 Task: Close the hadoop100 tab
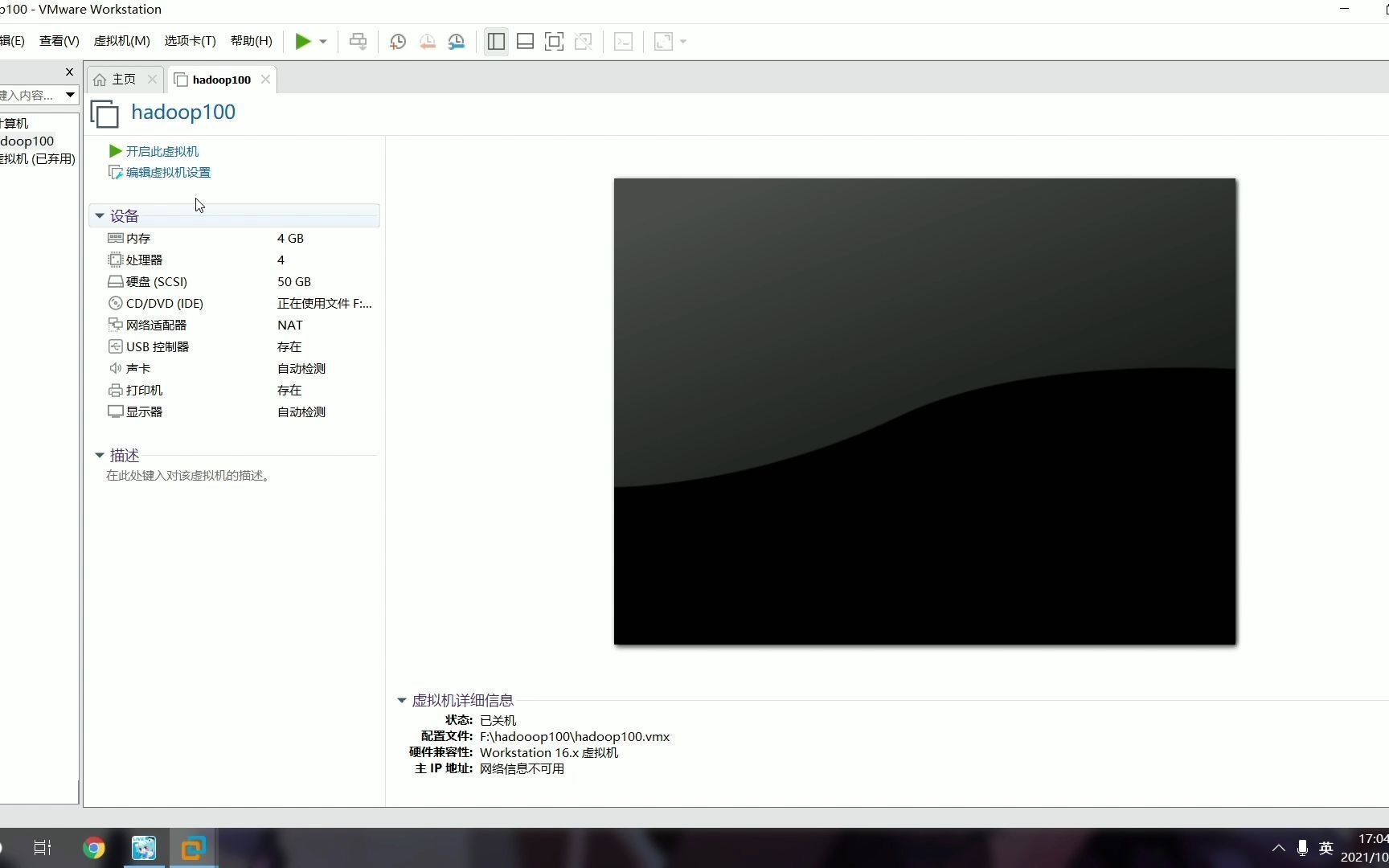(x=265, y=80)
